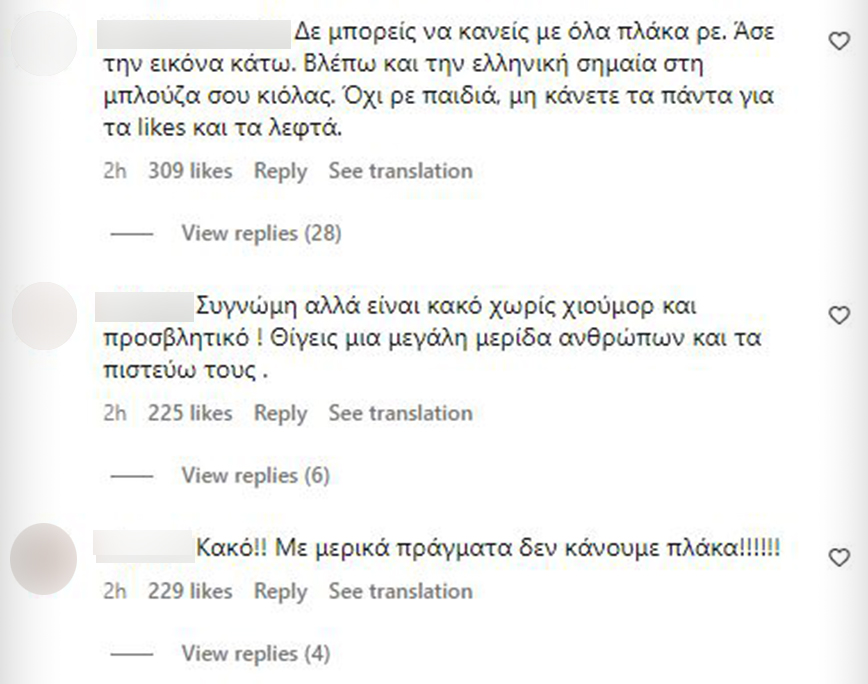Image resolution: width=868 pixels, height=684 pixels.
Task: Click the 2h timestamp on first comment
Action: 115,171
